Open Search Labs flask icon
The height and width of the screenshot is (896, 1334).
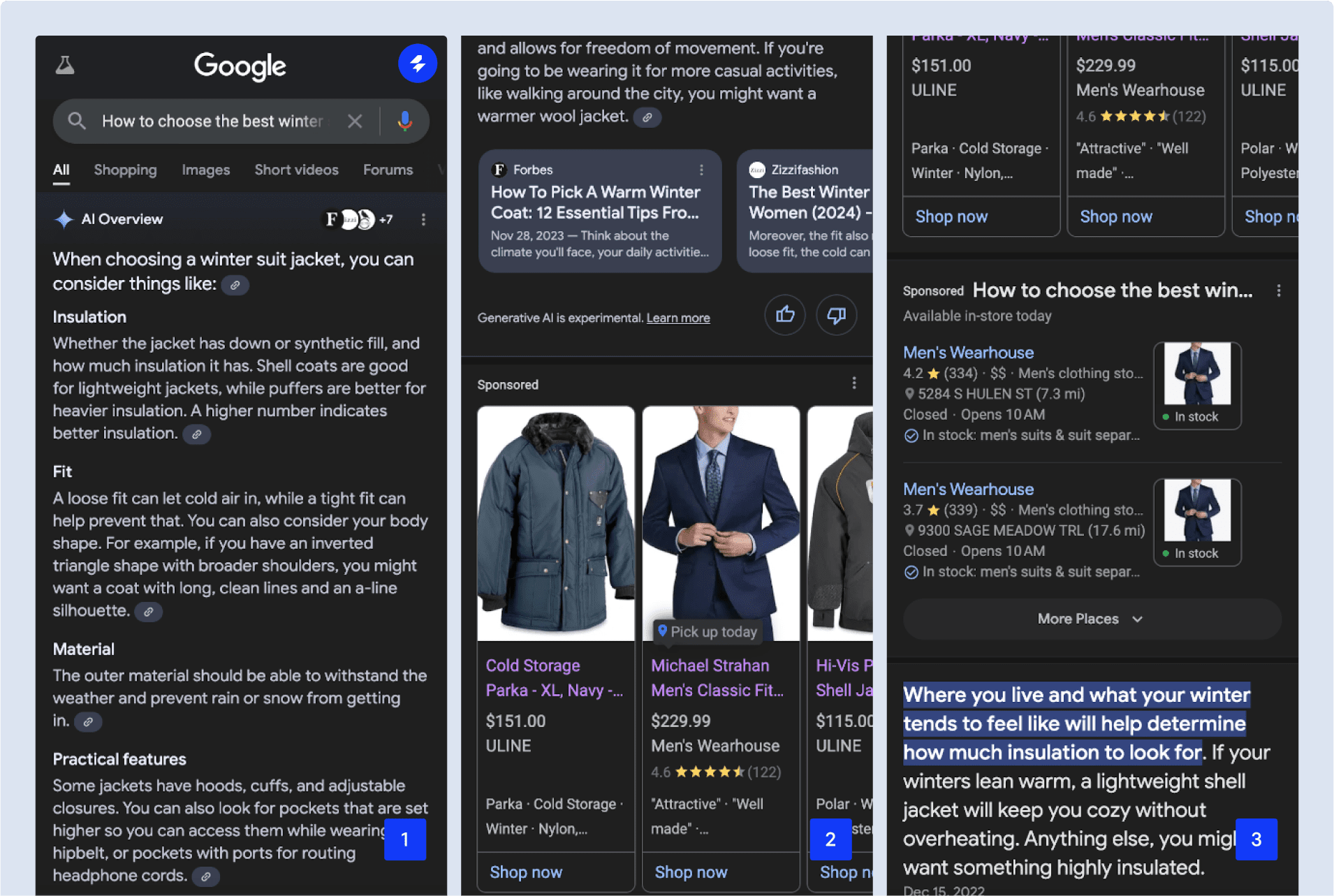65,66
